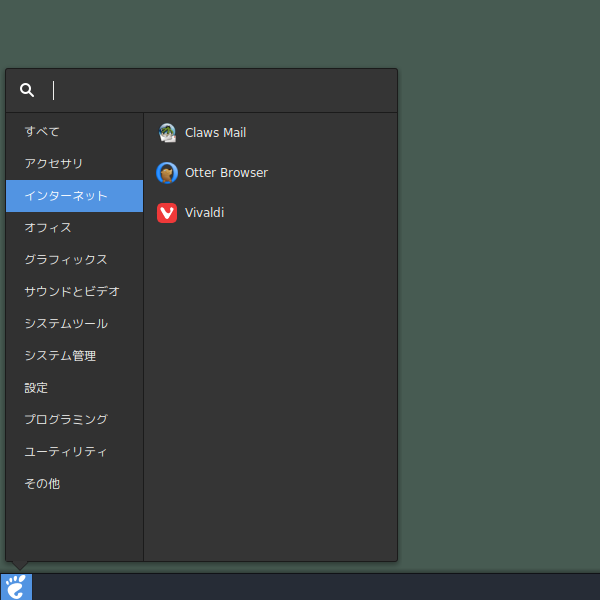The height and width of the screenshot is (600, 600).
Task: Click the red Vivaldi icon
Action: coord(167,213)
